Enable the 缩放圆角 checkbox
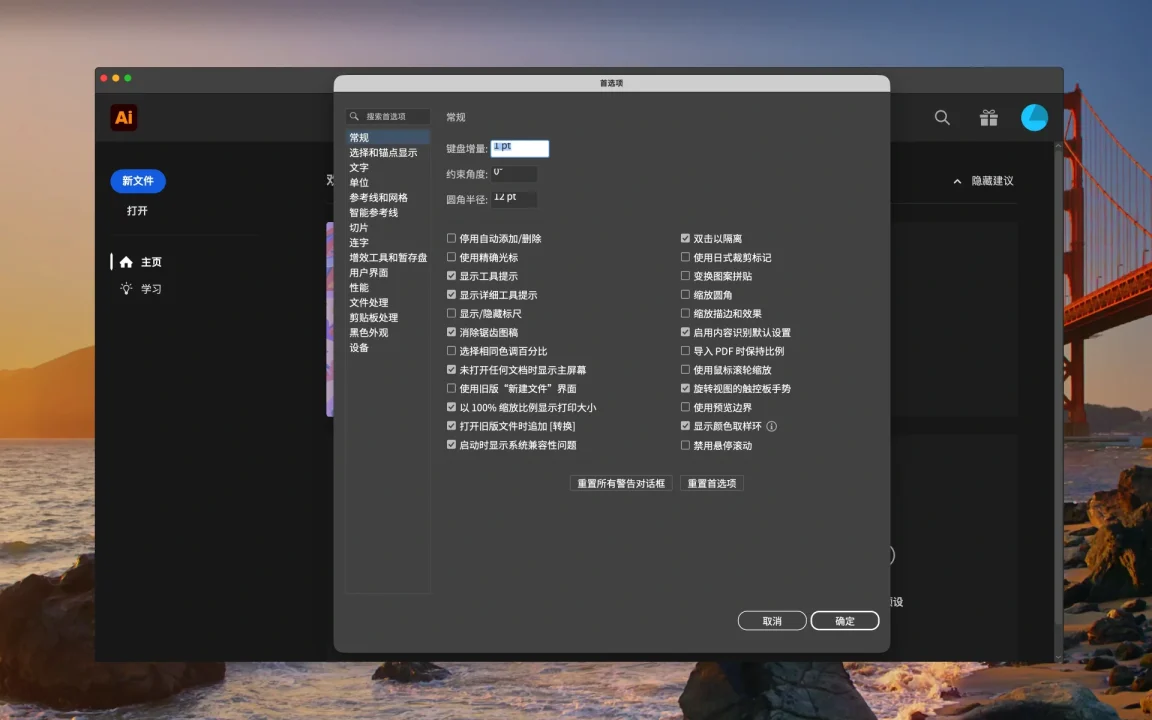The width and height of the screenshot is (1152, 720). coord(685,295)
